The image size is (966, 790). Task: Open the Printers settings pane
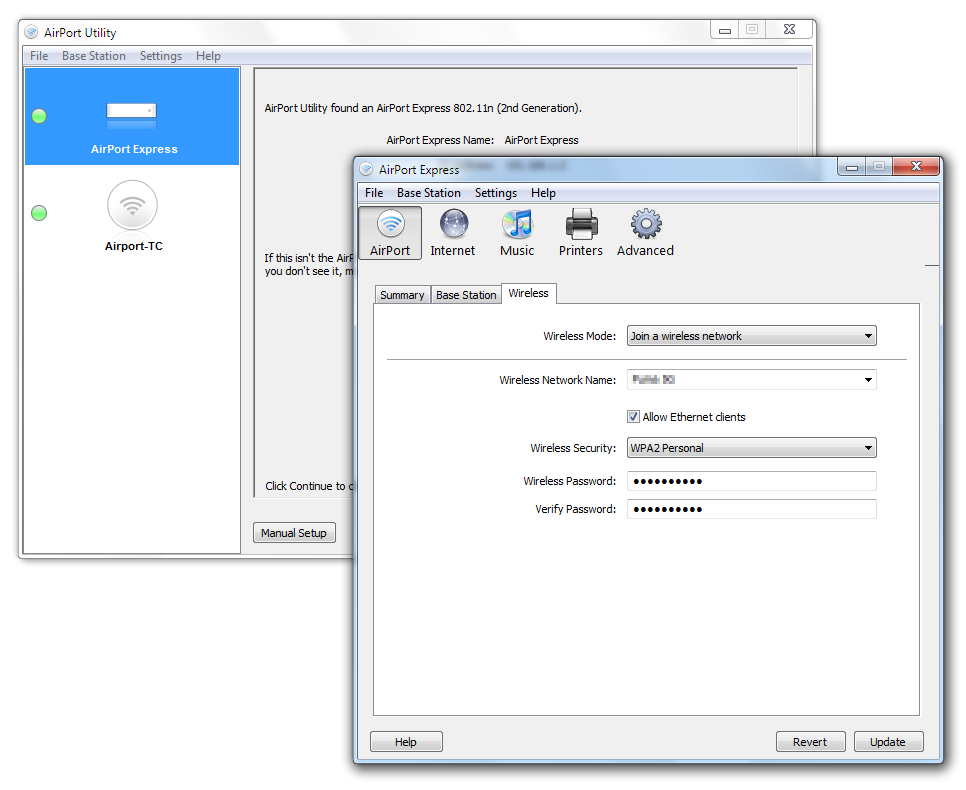tap(580, 233)
